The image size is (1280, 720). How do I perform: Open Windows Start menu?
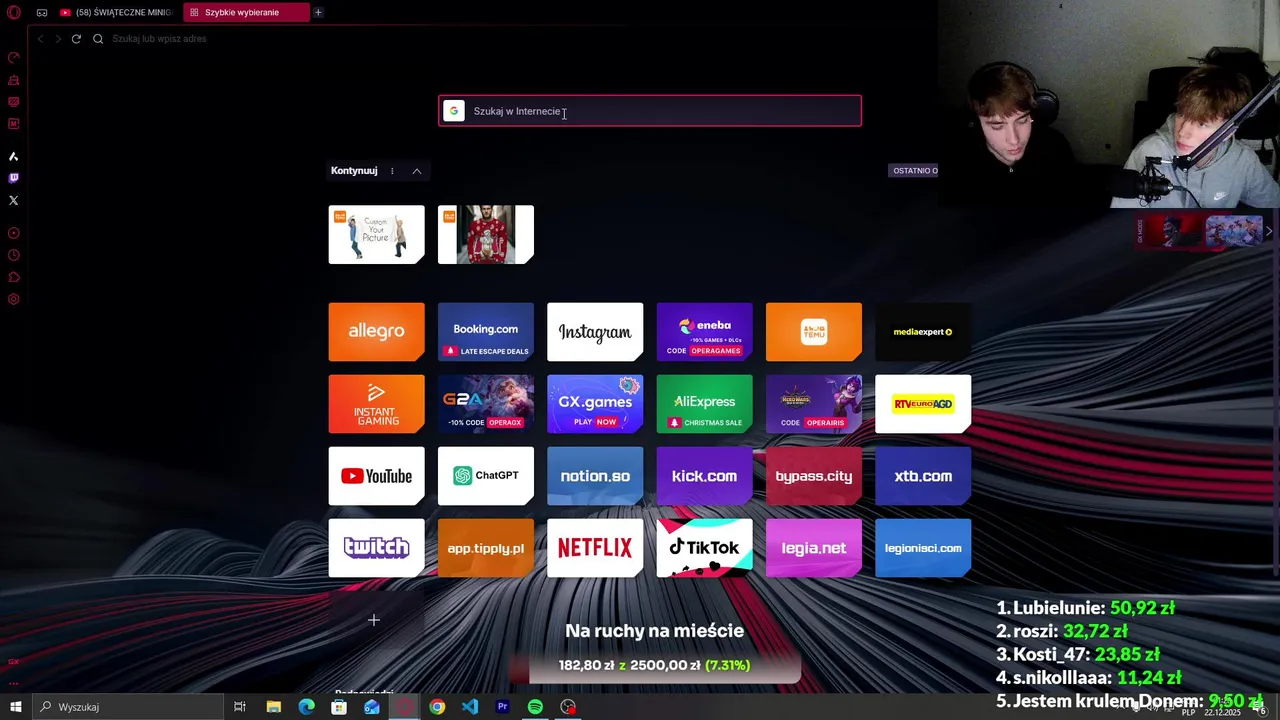[x=15, y=707]
